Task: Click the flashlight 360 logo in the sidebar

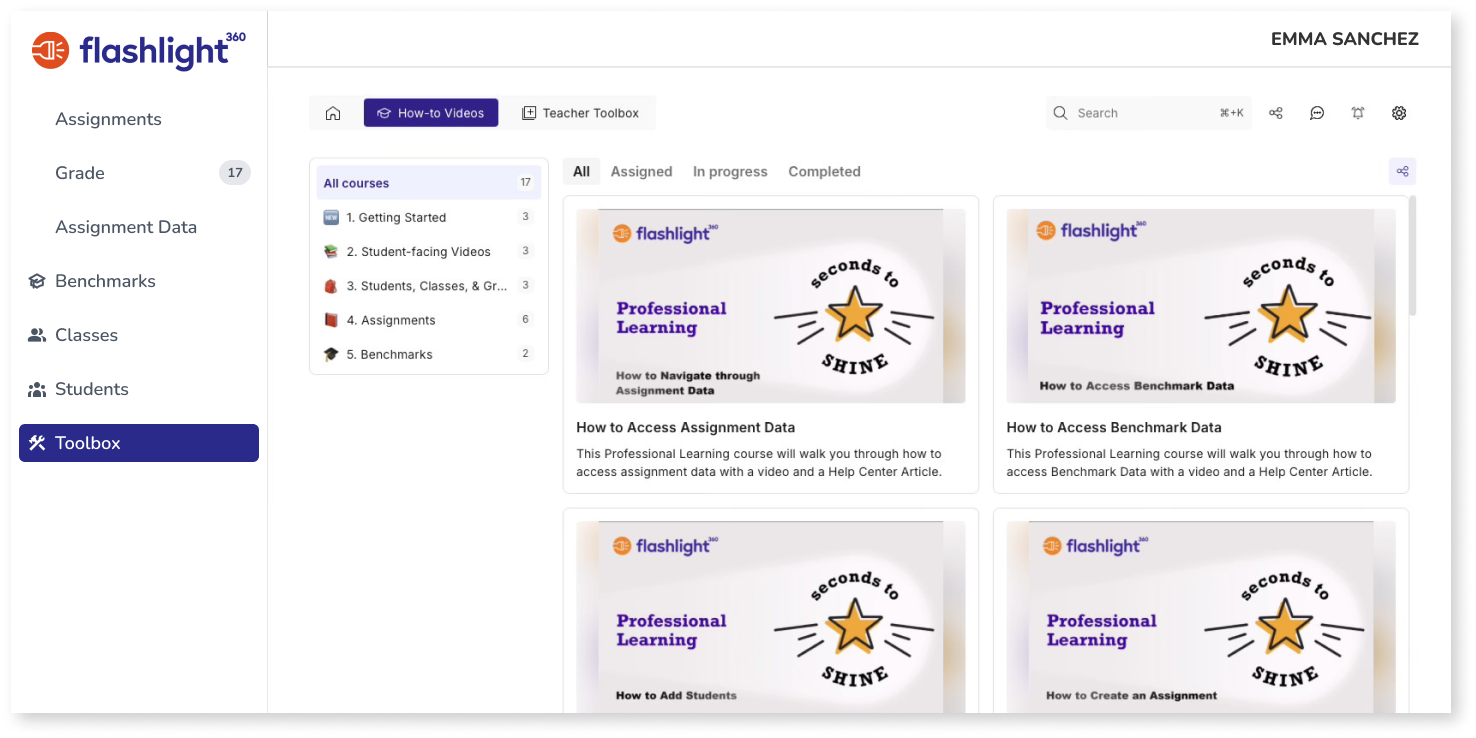Action: (x=139, y=51)
